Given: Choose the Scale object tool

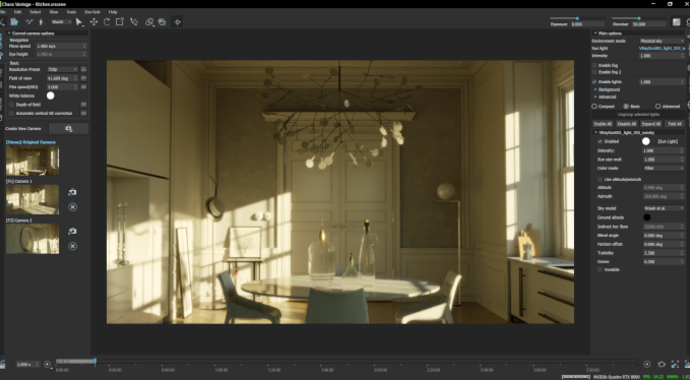Looking at the screenshot, I should click(120, 22).
